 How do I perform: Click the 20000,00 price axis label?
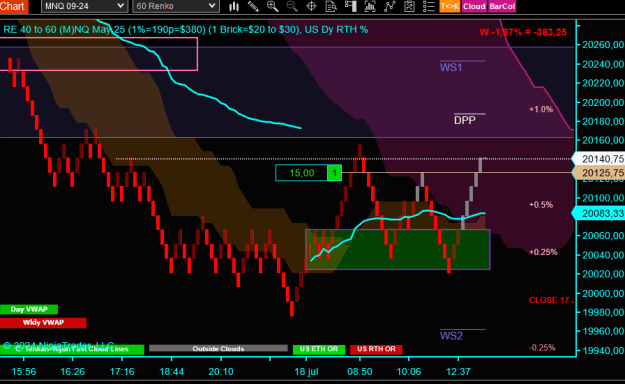(x=603, y=293)
